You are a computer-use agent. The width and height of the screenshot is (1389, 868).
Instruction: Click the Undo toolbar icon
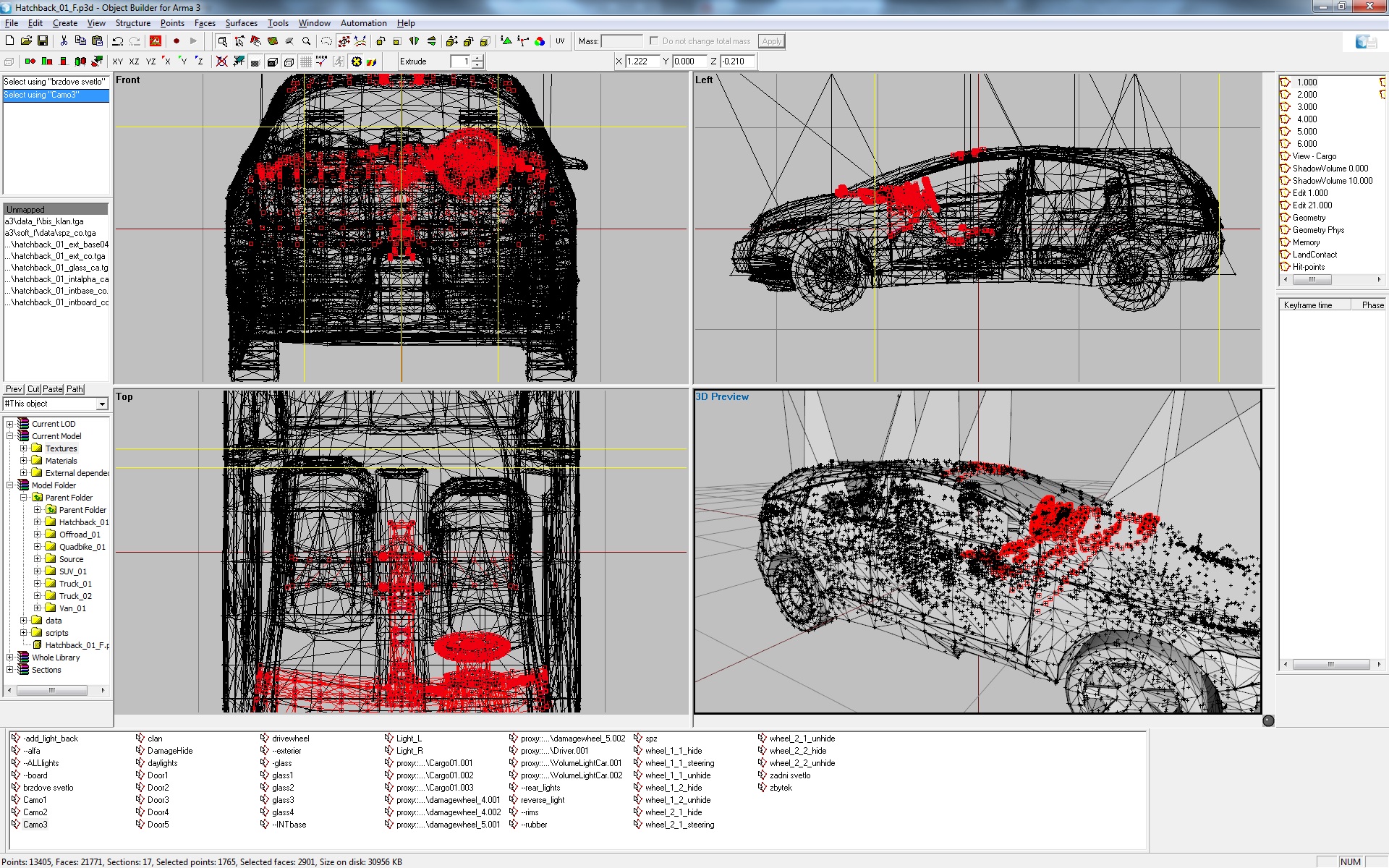click(118, 41)
